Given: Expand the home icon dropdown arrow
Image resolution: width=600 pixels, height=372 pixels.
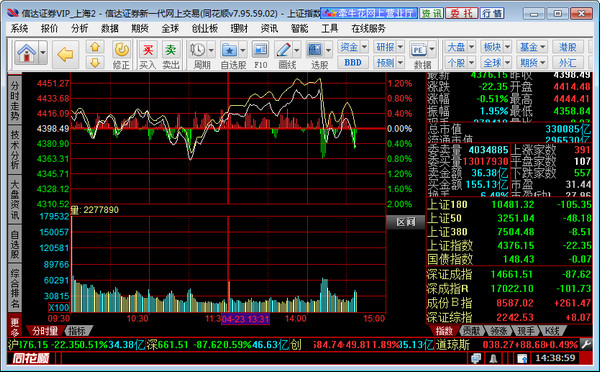Looking at the screenshot, I should click(x=42, y=53).
